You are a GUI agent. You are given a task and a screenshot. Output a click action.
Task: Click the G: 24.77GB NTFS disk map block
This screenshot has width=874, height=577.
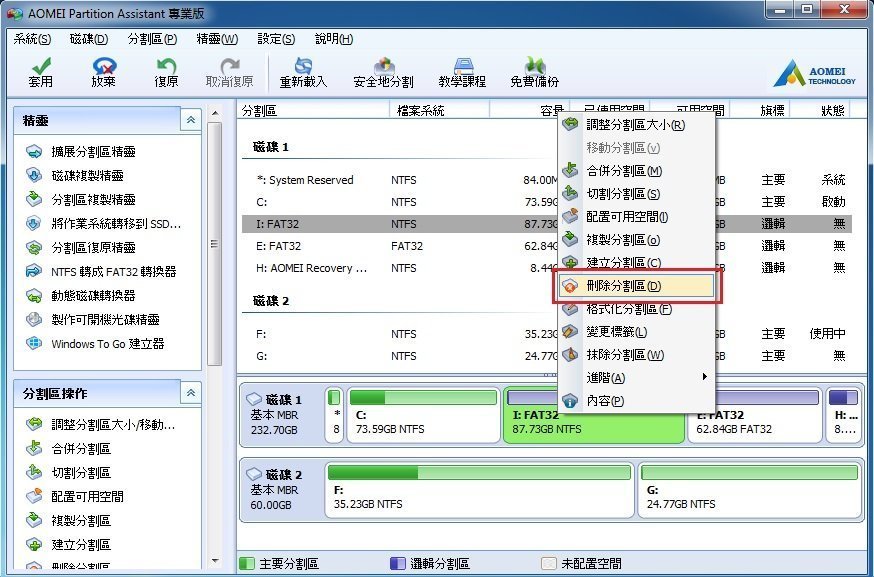tap(749, 490)
